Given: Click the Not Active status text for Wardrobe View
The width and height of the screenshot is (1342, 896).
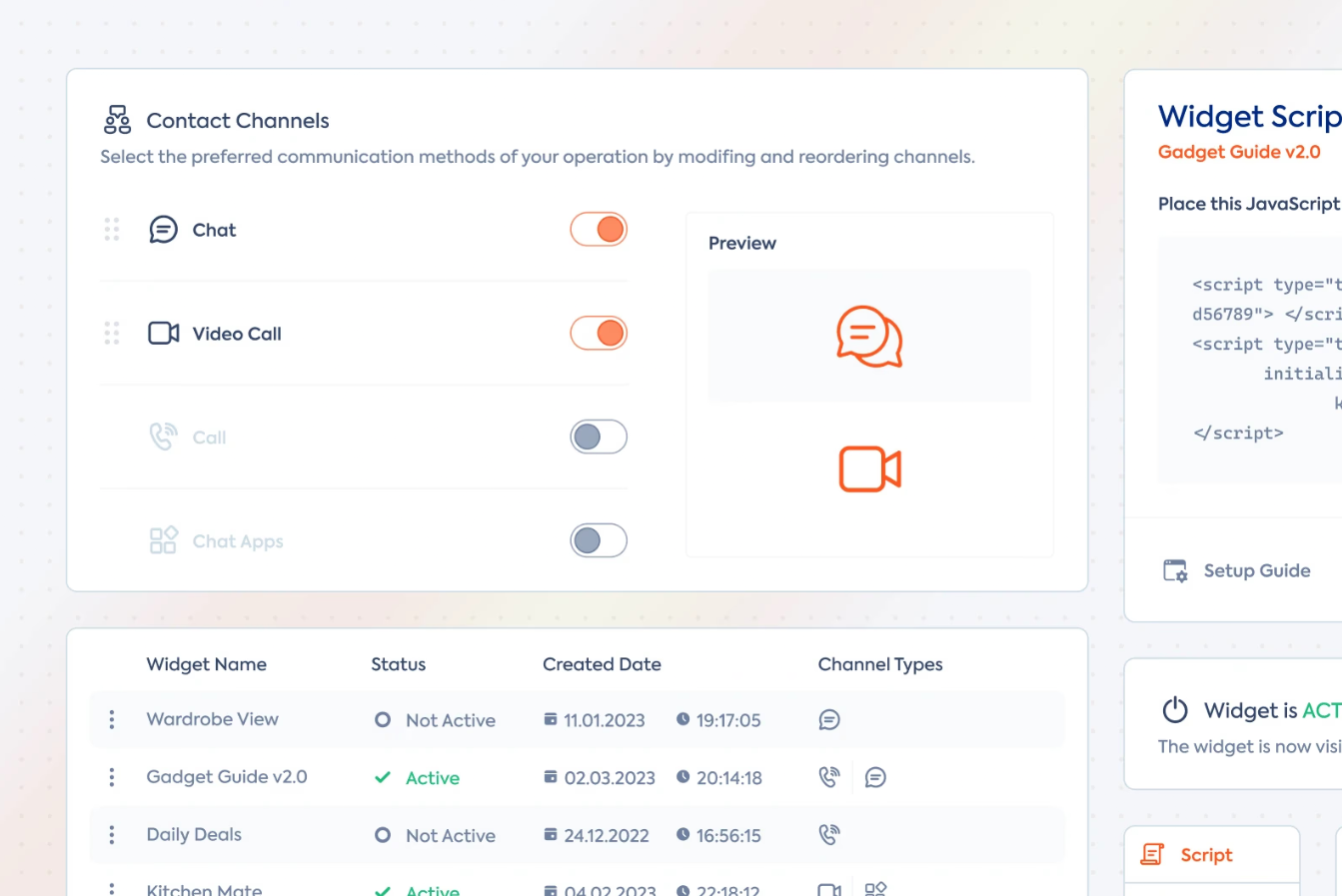Looking at the screenshot, I should click(x=451, y=720).
